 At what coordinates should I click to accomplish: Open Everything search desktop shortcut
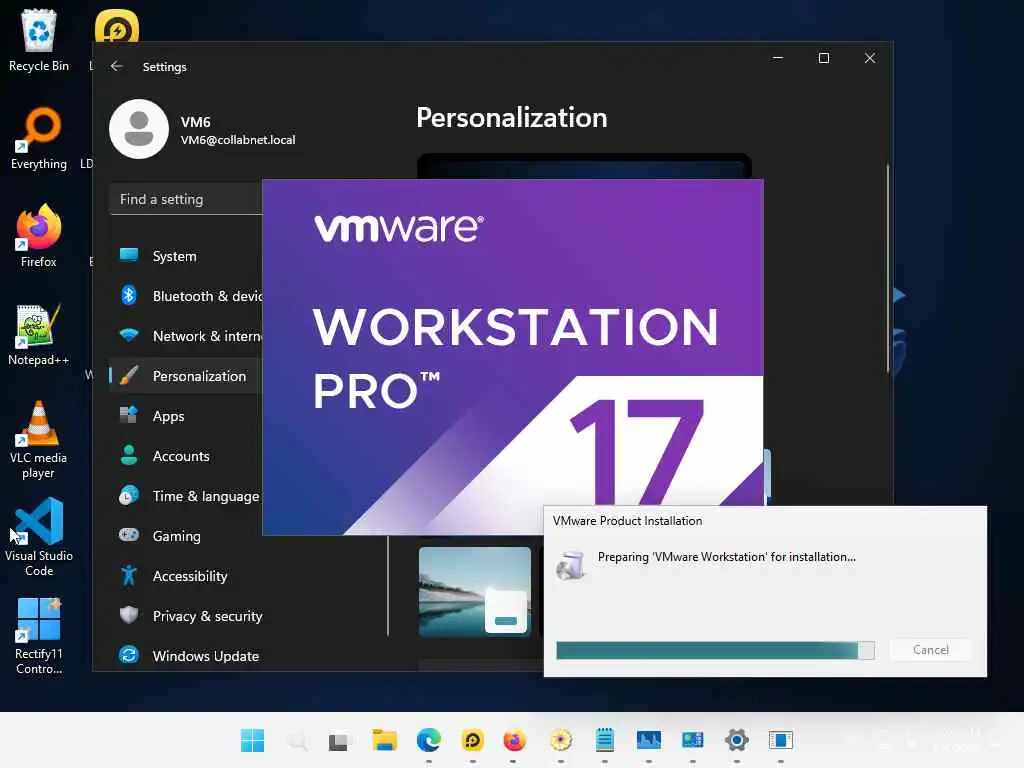coord(39,138)
